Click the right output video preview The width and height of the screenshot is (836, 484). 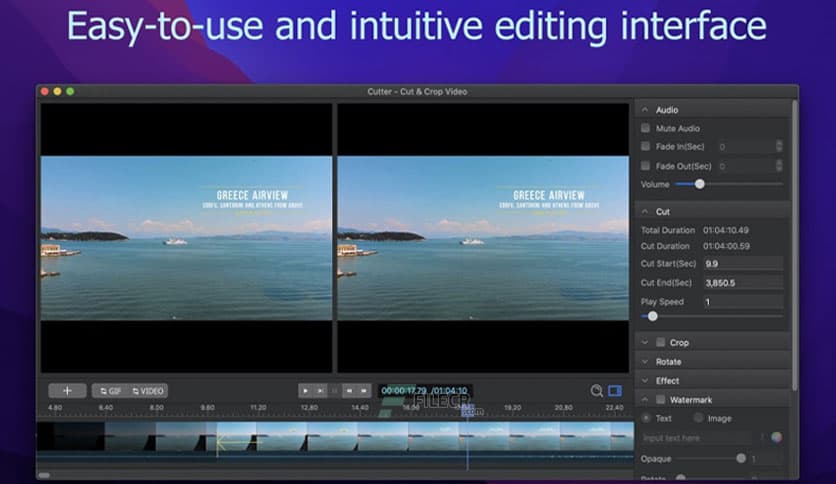pos(483,238)
